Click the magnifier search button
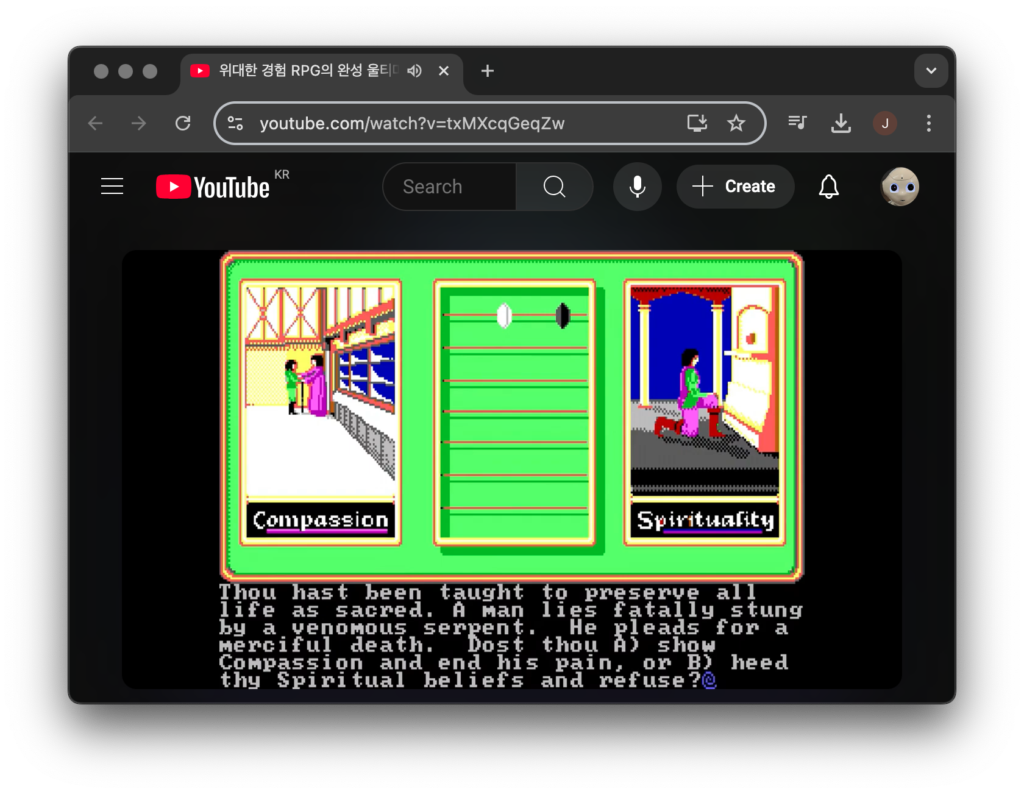 554,187
